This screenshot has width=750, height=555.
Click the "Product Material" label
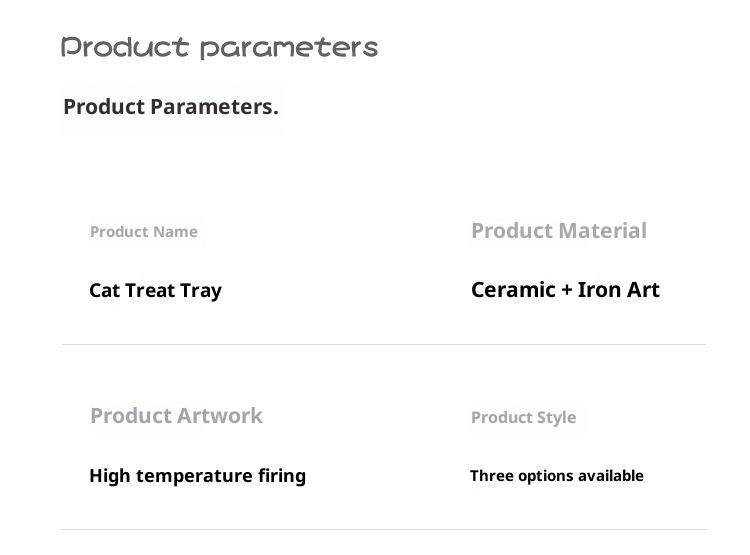[558, 231]
